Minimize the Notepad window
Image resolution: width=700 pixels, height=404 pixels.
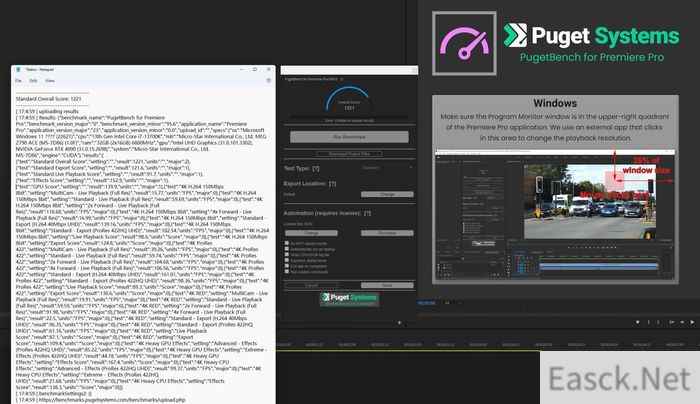[x=242, y=69]
